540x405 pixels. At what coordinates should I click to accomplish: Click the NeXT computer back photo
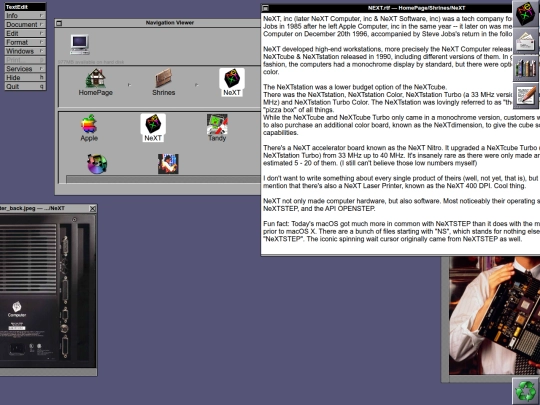click(48, 291)
